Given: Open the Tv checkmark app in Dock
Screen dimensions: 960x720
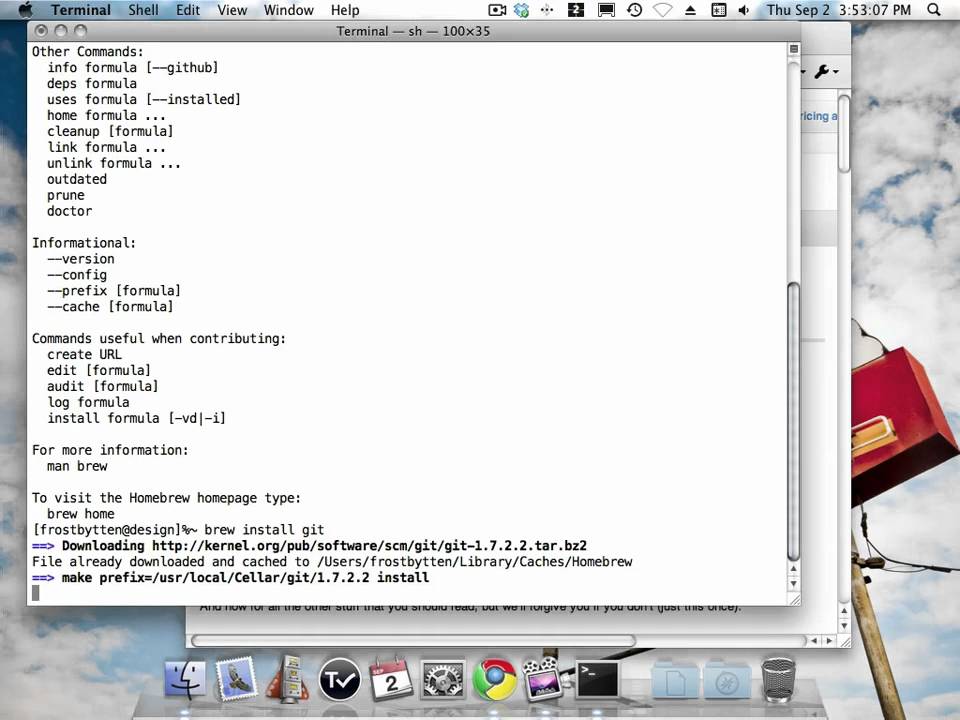Looking at the screenshot, I should pos(340,679).
